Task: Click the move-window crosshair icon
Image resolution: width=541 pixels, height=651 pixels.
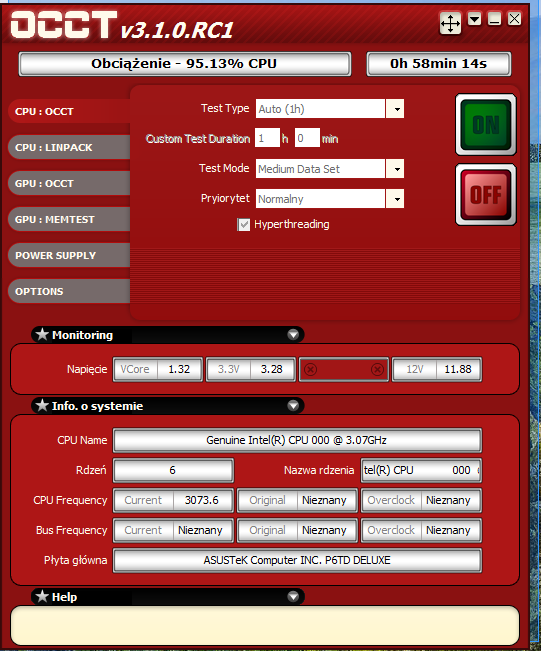Action: point(450,23)
